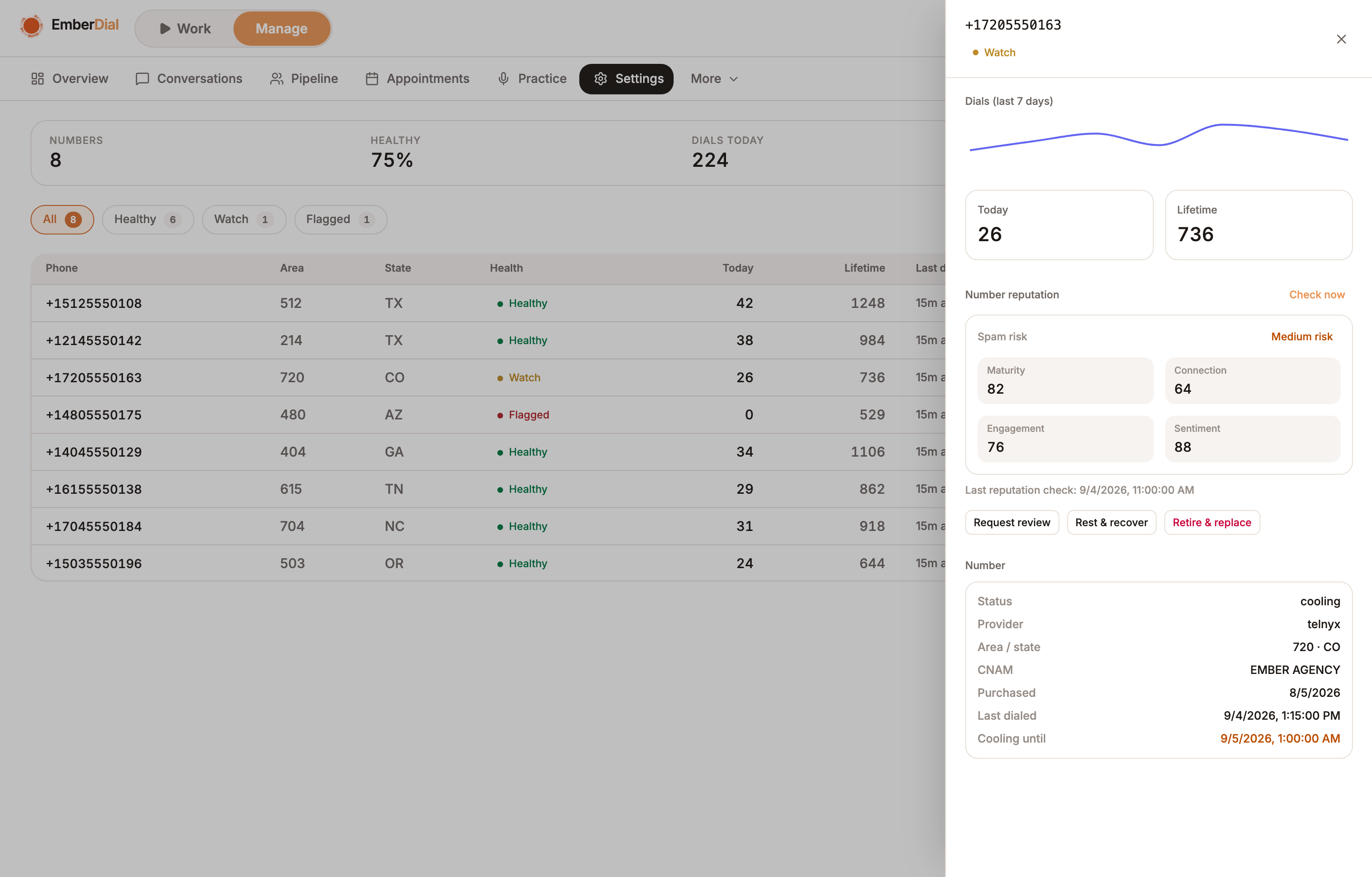Viewport: 1372px width, 877px height.
Task: Open the Appointments tab
Action: pos(417,79)
